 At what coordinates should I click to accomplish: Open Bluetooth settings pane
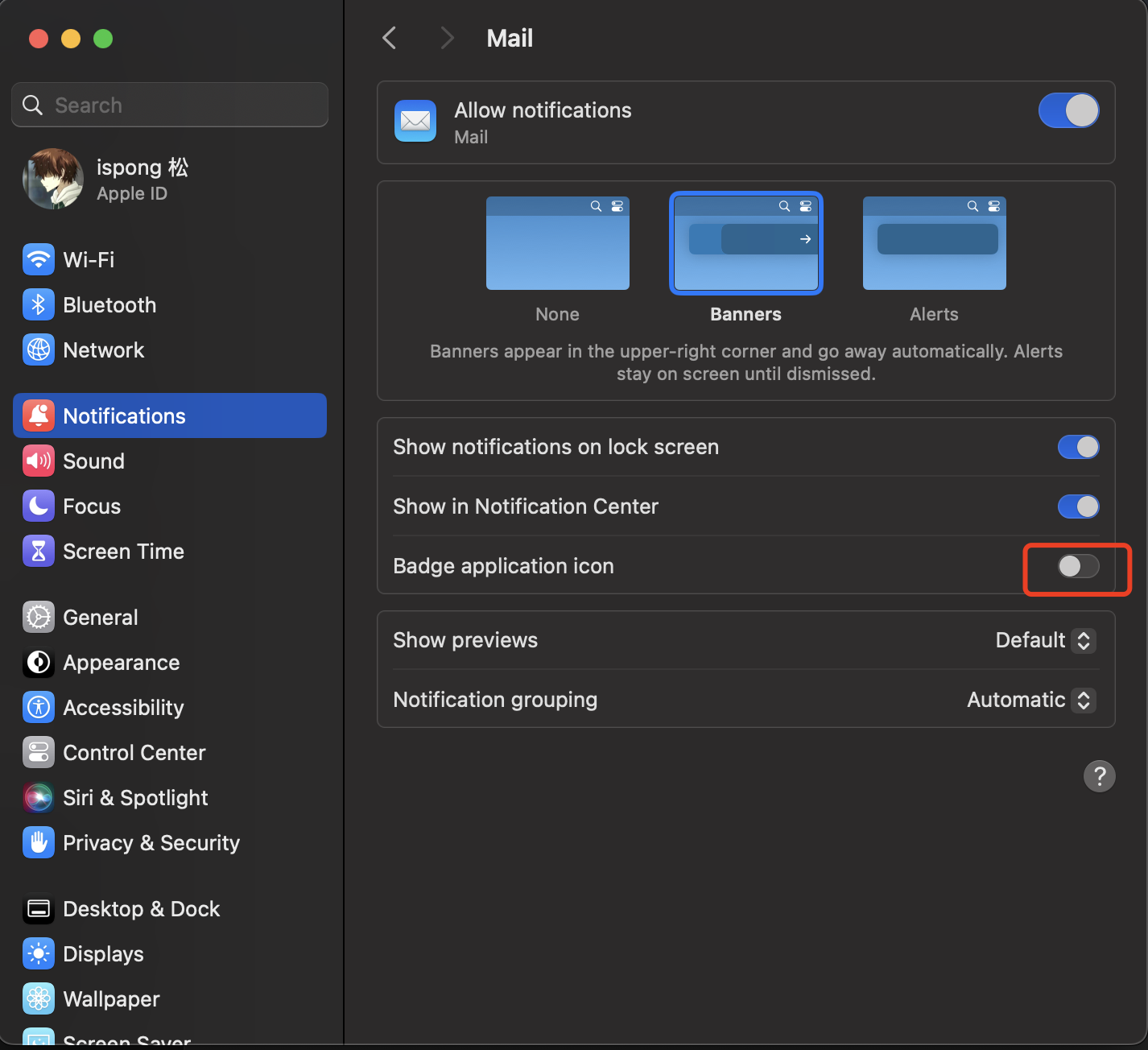pos(170,304)
